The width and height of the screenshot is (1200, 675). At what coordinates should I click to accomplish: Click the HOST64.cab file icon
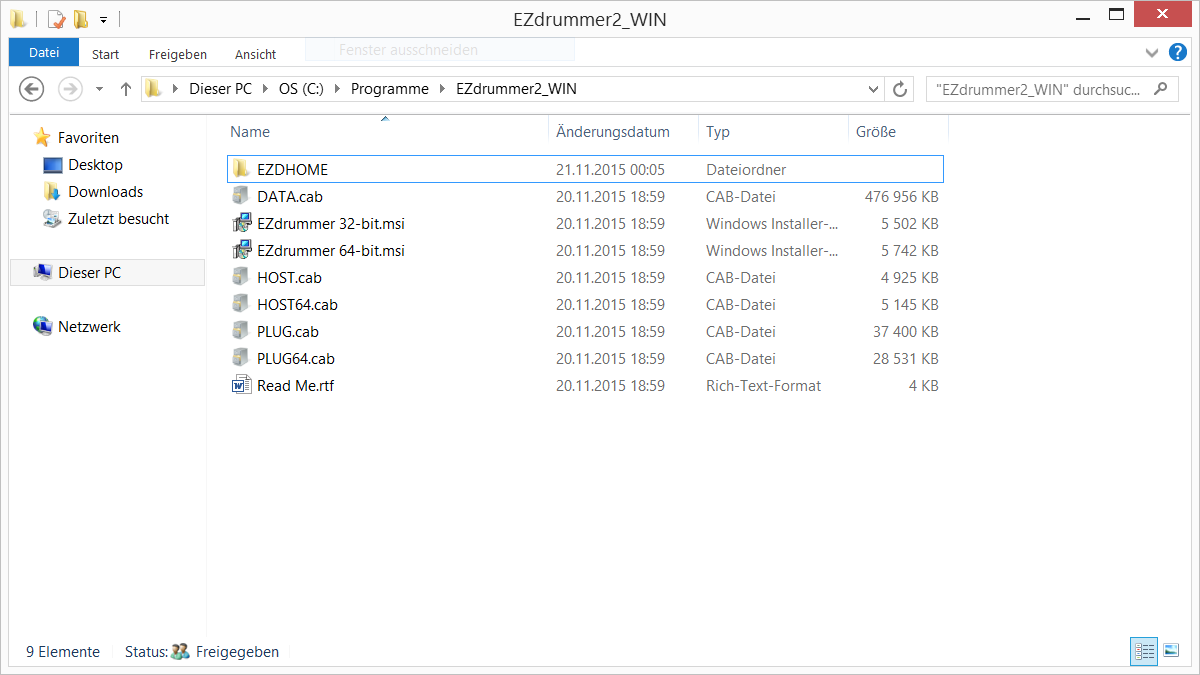pos(241,305)
